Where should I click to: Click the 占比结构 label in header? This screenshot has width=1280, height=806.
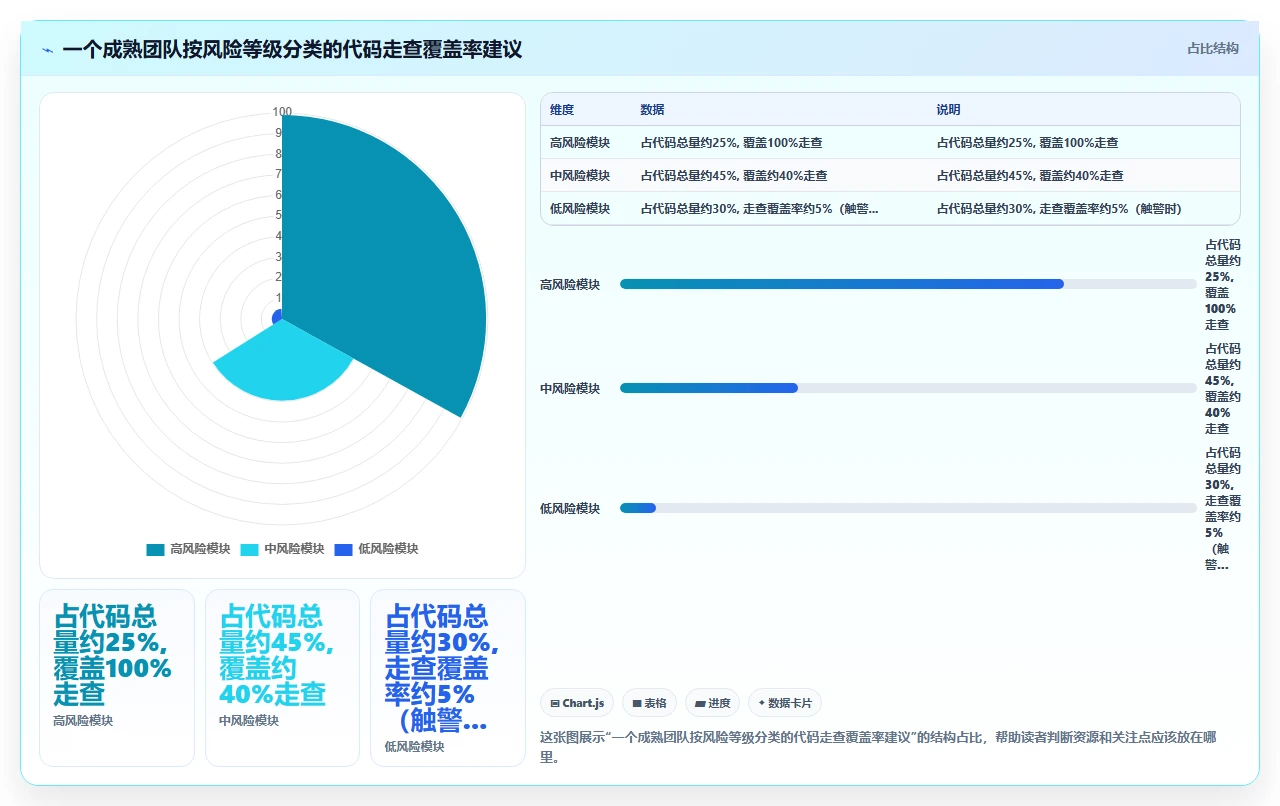1212,48
